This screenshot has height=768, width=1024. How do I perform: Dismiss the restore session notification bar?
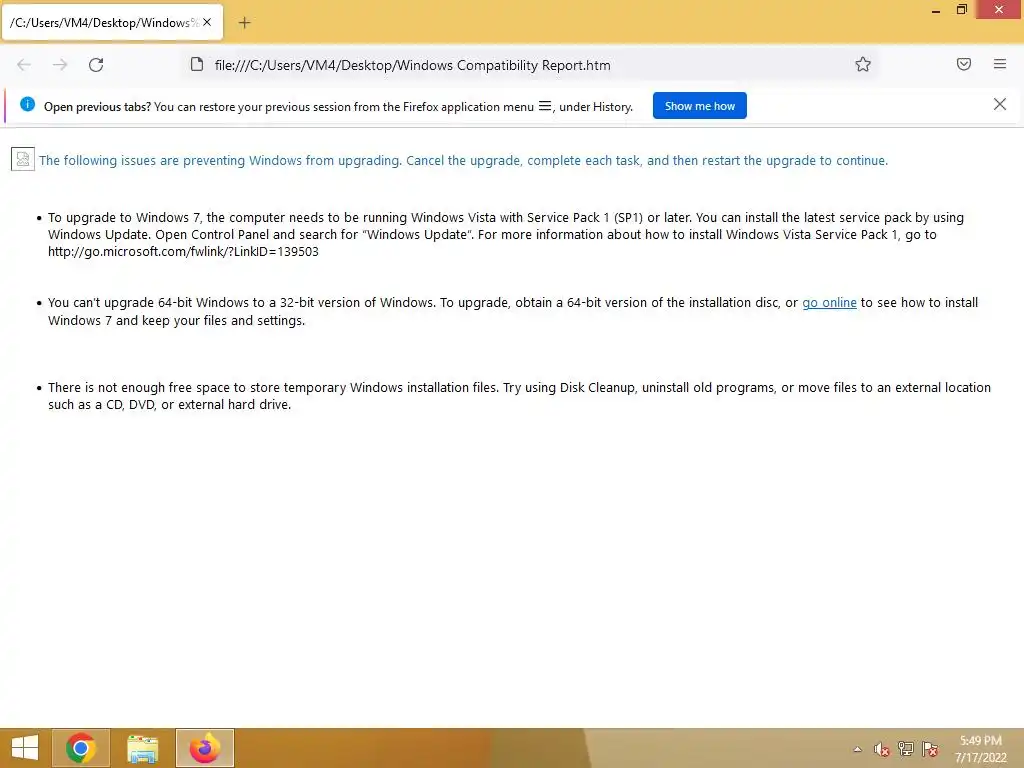click(999, 104)
